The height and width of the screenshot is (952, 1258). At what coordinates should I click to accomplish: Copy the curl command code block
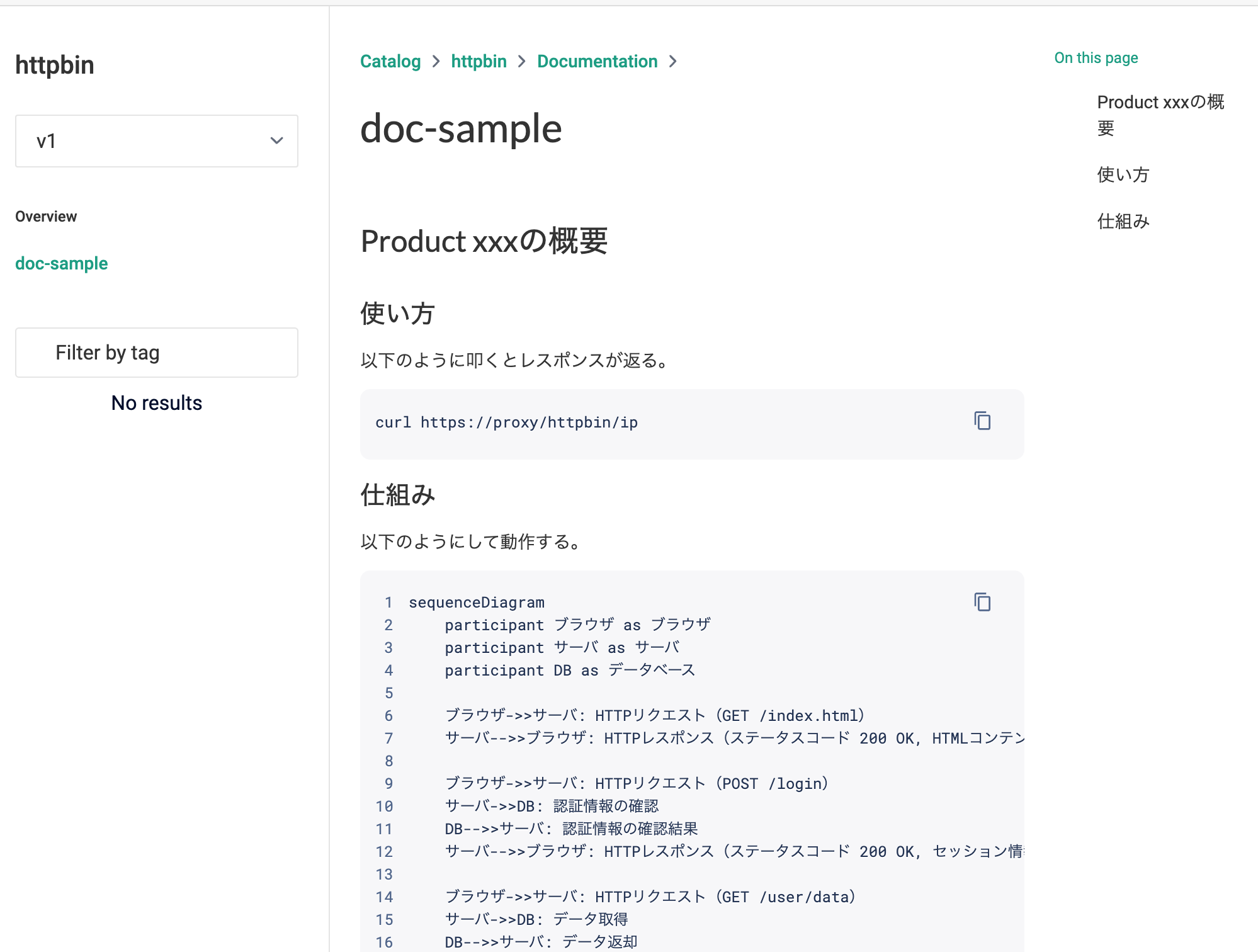982,421
